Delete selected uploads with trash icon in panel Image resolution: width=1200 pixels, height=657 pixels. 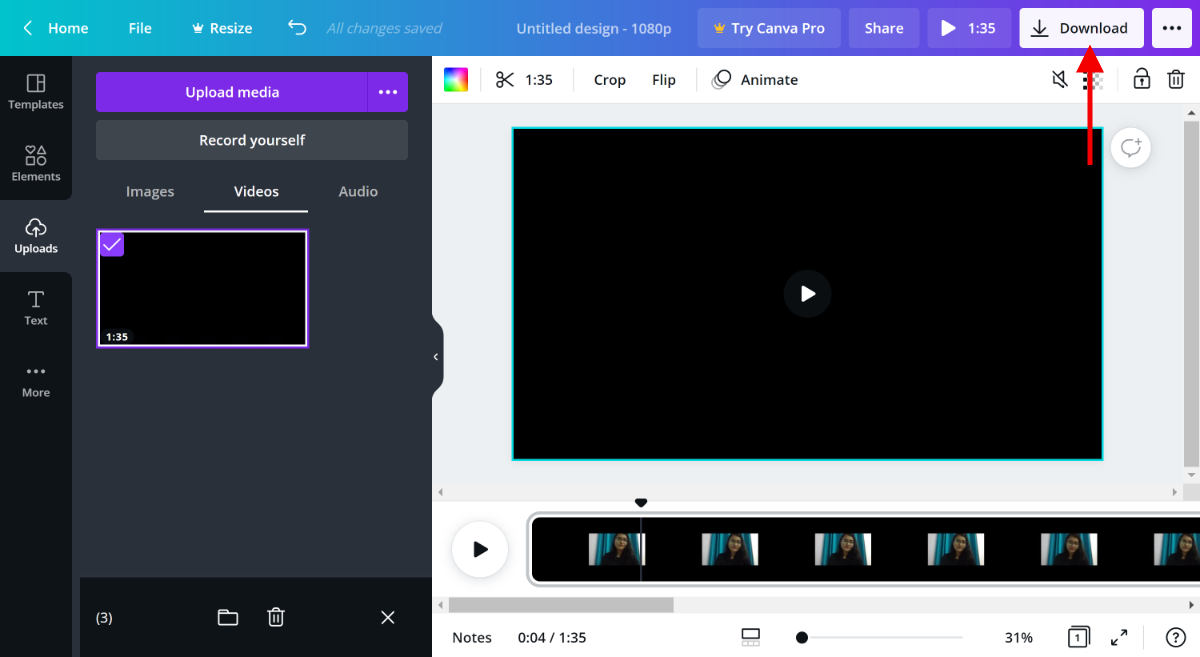click(x=276, y=617)
